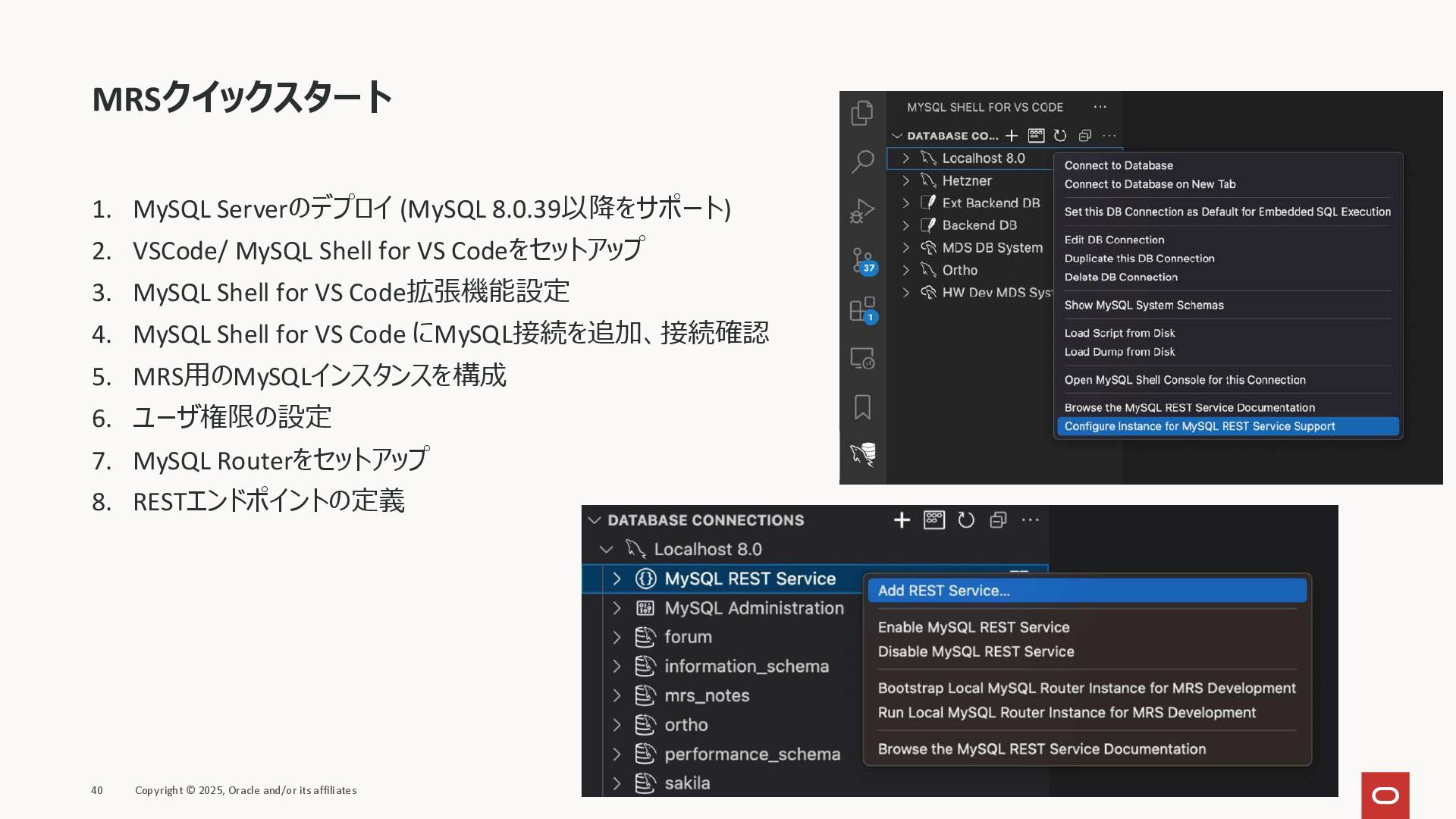Select the Backend DB connection row
This screenshot has height=819, width=1456.
[x=970, y=225]
